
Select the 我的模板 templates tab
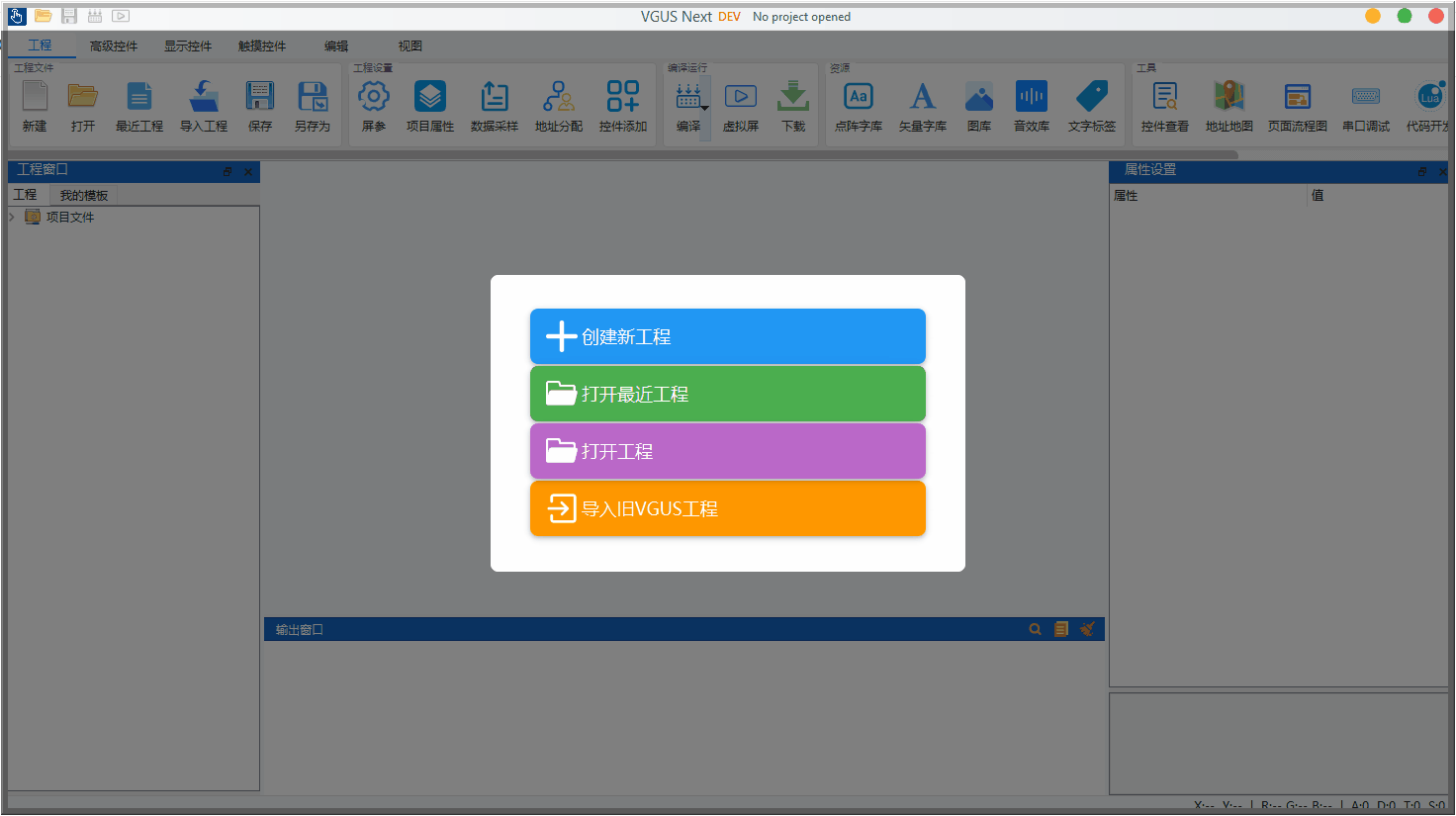click(84, 196)
